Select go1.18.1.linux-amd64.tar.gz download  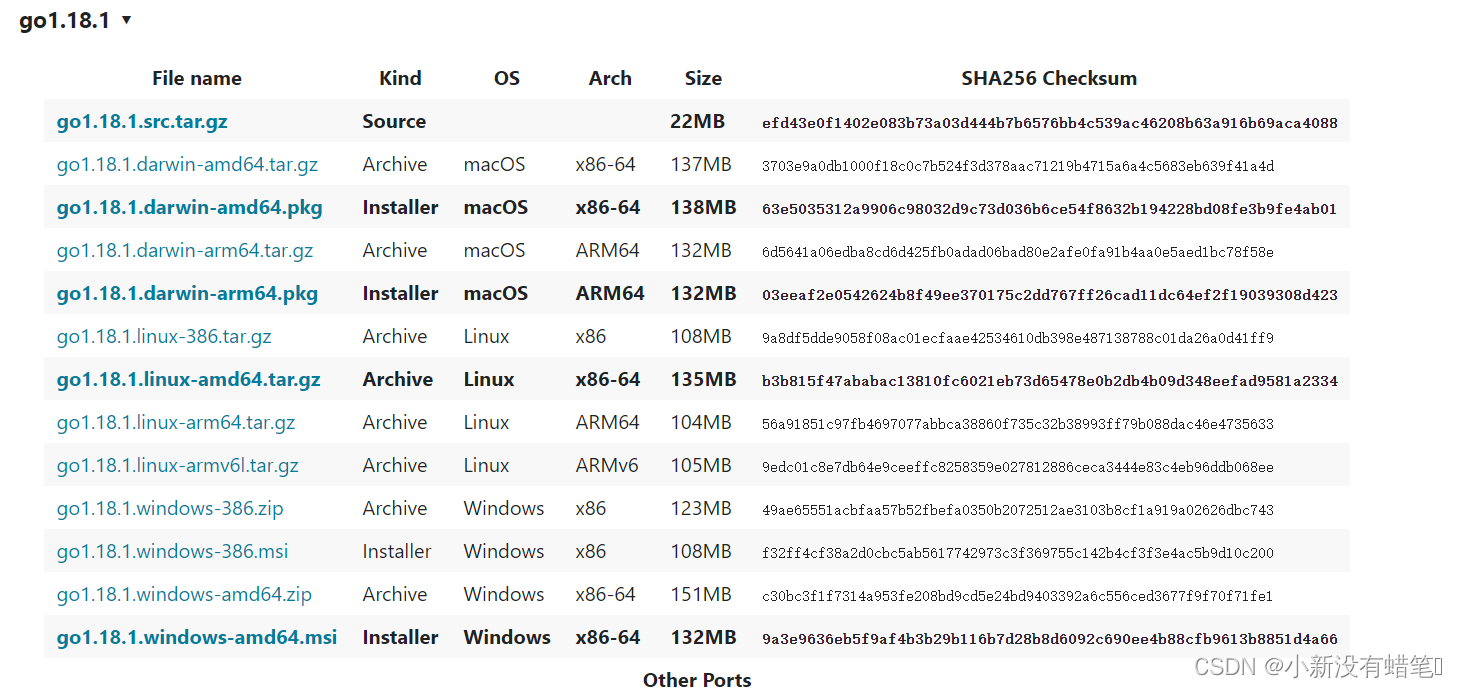tap(188, 380)
